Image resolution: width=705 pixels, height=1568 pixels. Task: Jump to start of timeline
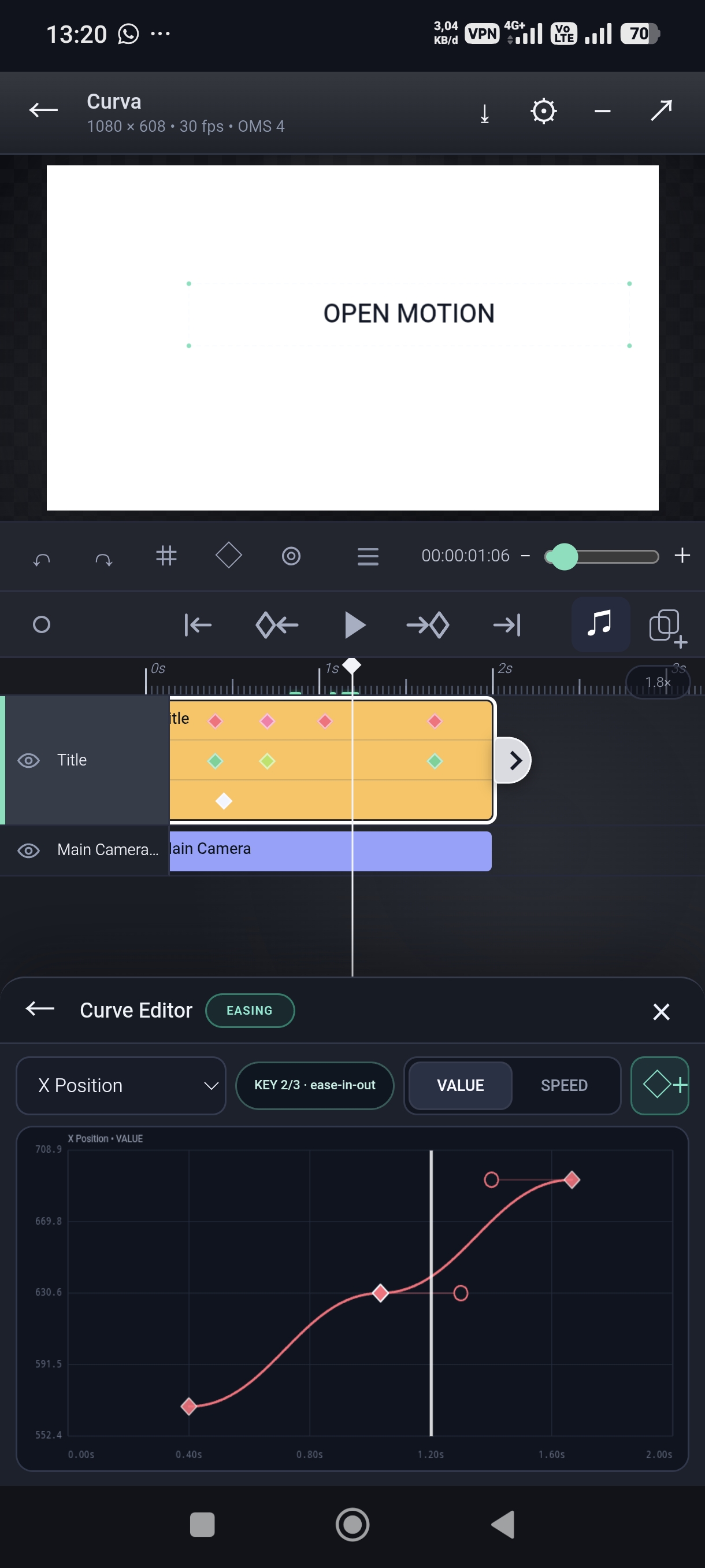coord(198,624)
